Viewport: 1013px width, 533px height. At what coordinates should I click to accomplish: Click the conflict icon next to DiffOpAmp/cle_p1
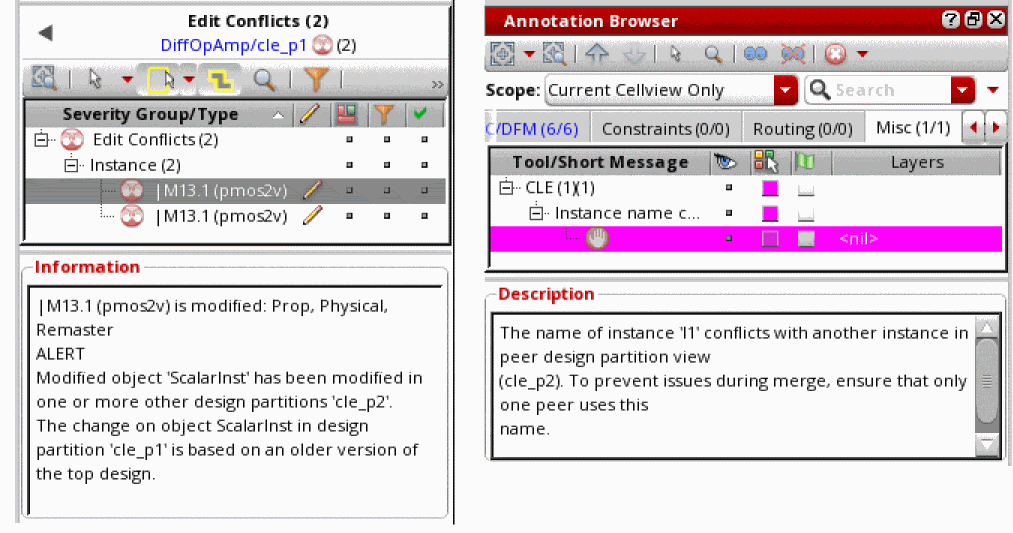pos(322,45)
